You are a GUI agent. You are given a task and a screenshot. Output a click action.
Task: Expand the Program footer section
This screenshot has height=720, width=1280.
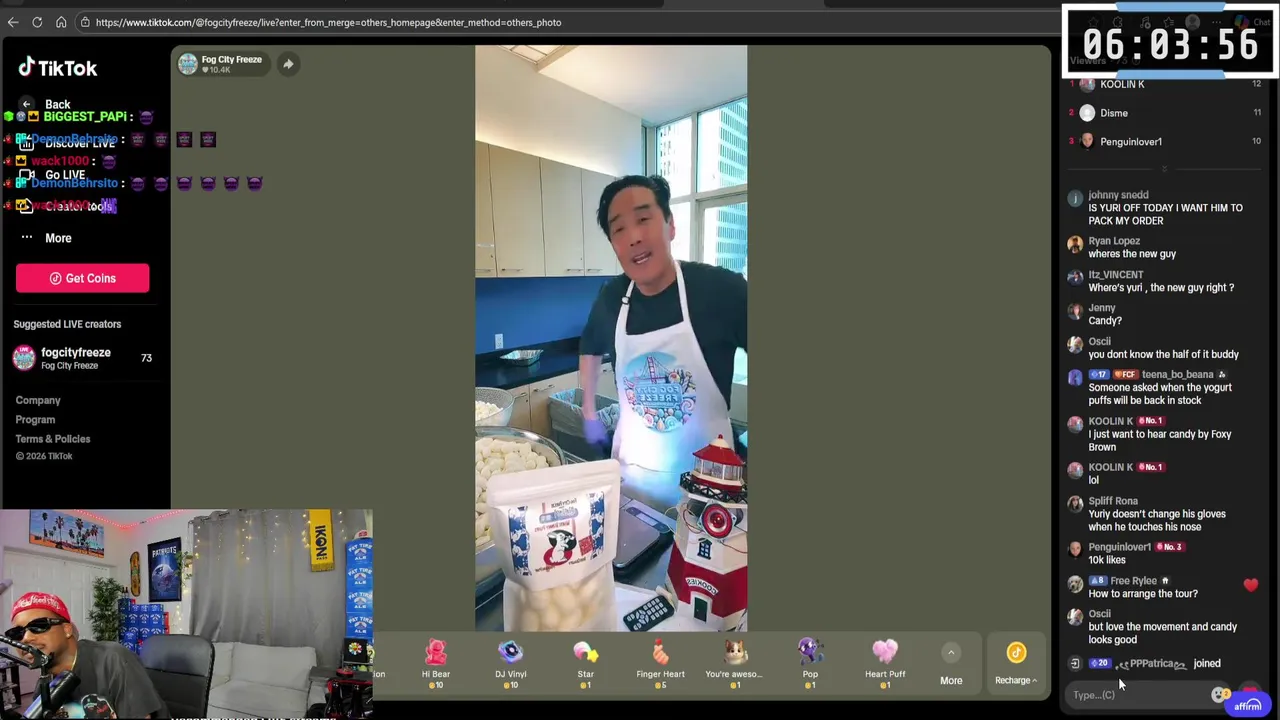pos(35,419)
